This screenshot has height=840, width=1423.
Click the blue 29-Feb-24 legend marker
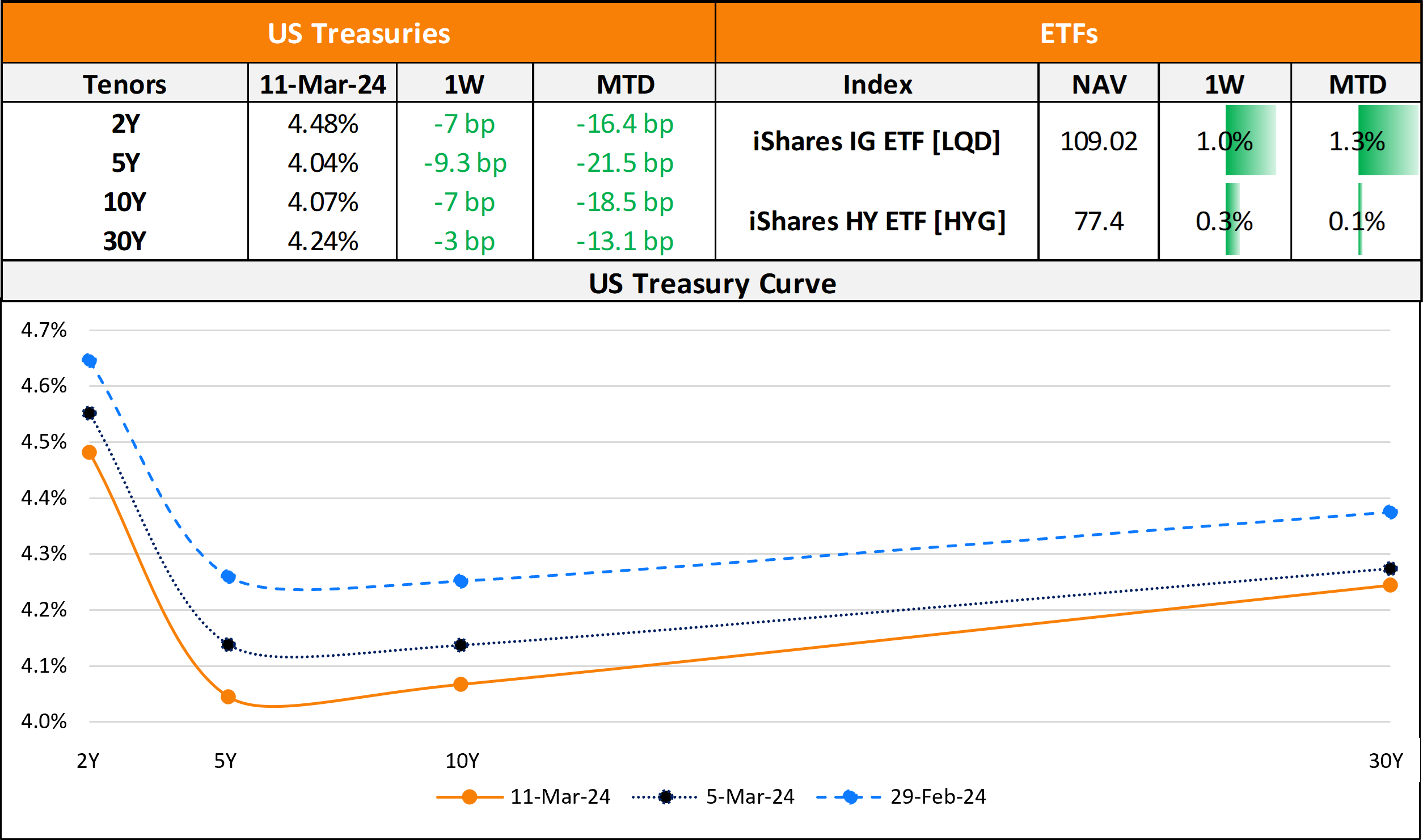point(850,797)
